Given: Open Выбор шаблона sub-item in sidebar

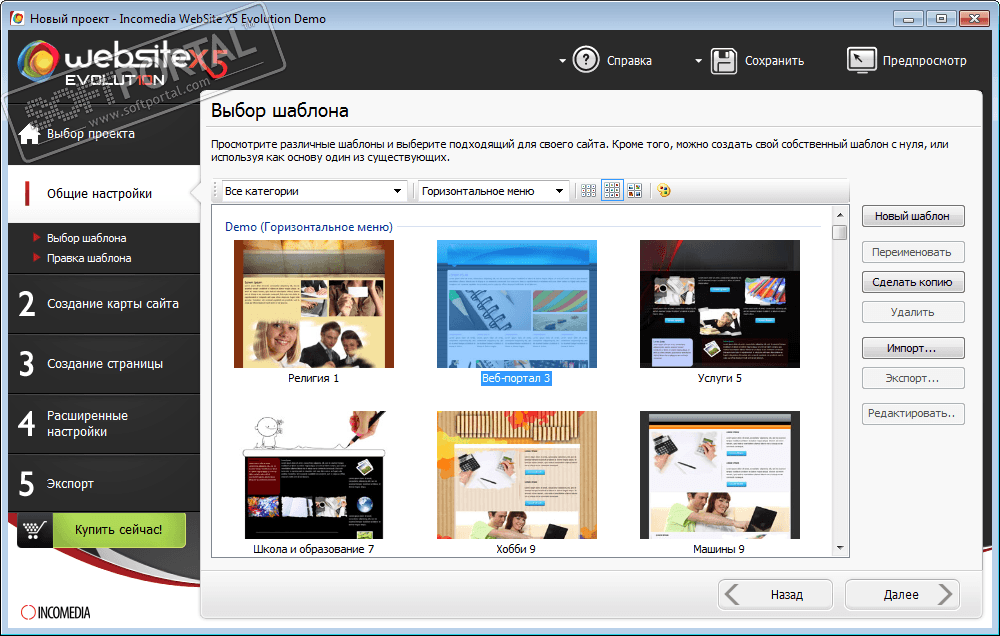Looking at the screenshot, I should (x=86, y=238).
